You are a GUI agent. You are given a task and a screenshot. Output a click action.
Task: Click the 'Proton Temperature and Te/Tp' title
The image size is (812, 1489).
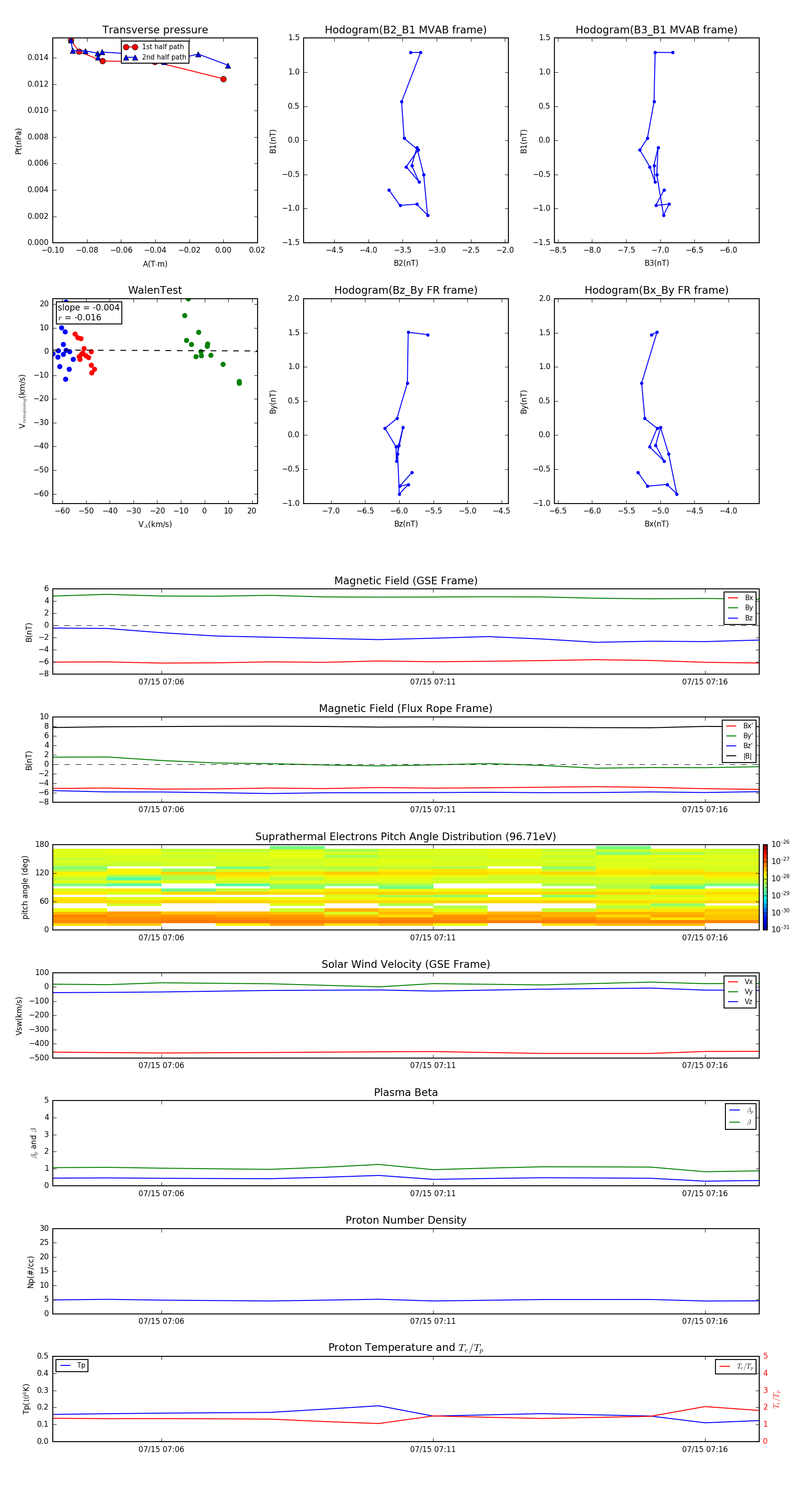(x=406, y=1348)
